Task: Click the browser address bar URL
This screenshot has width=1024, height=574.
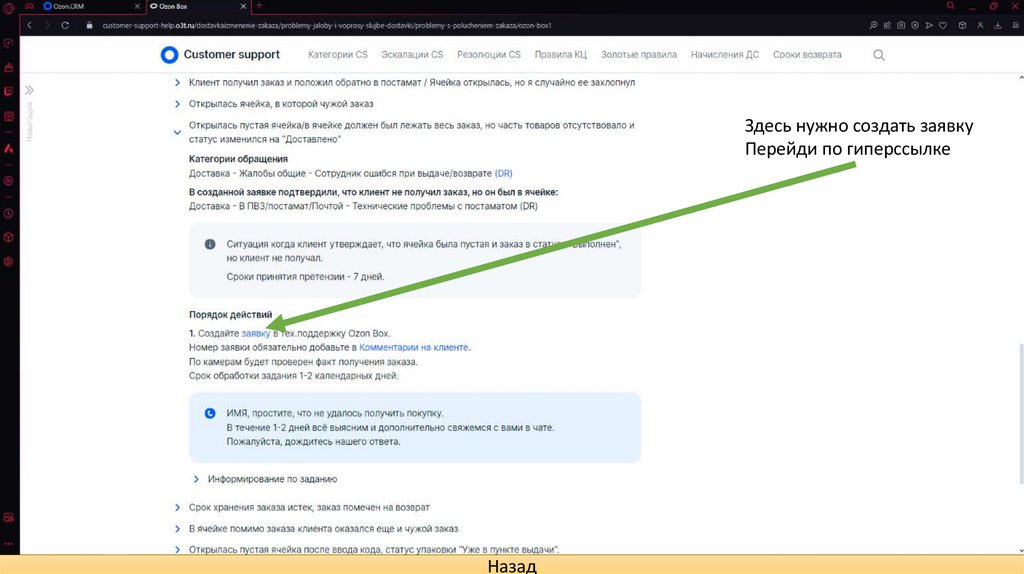Action: [327, 25]
